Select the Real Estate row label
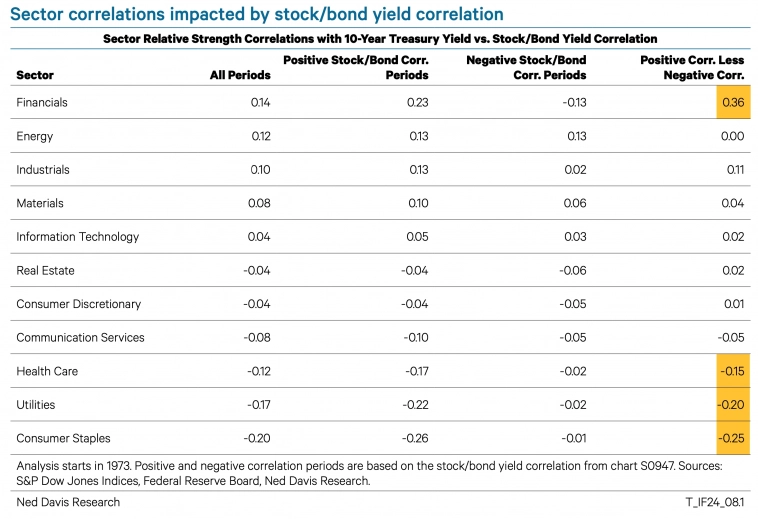 [45, 270]
